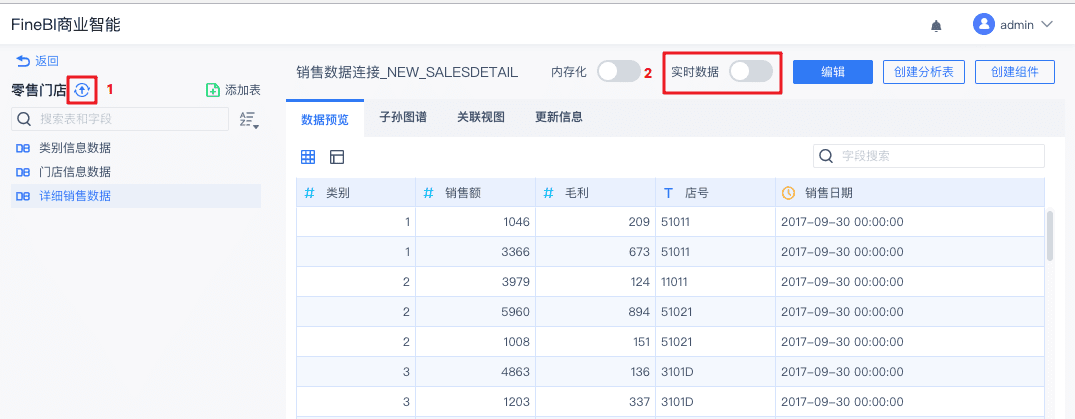This screenshot has height=419, width=1075.
Task: Click the 店号 text type icon
Action: pyautogui.click(x=667, y=193)
